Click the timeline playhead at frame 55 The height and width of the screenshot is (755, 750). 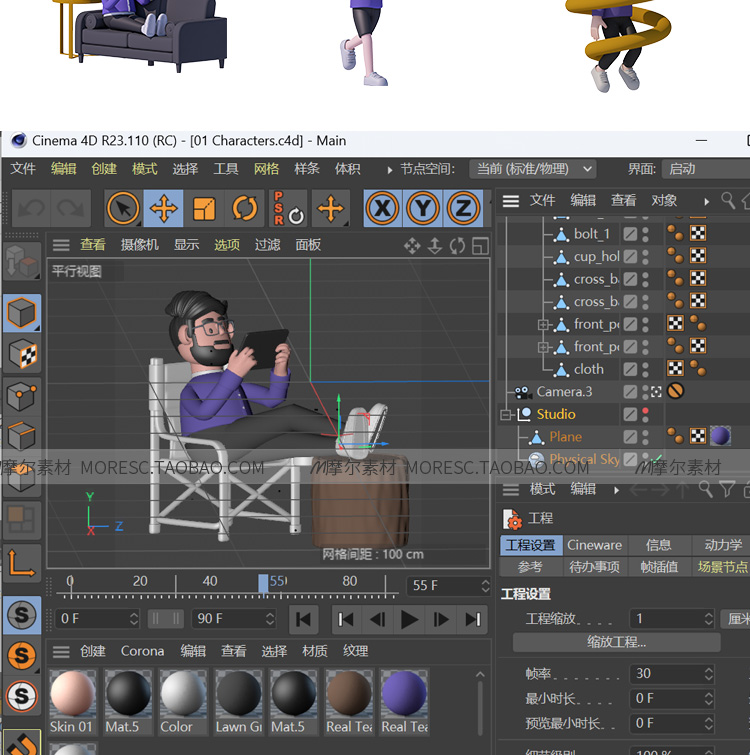[x=263, y=584]
